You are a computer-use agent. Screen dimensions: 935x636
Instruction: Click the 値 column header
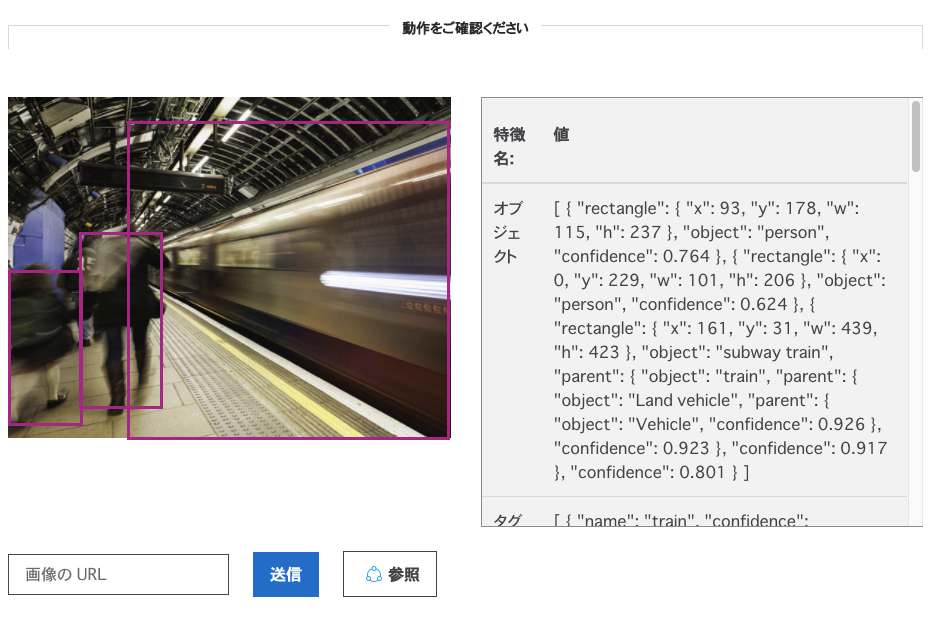(561, 134)
